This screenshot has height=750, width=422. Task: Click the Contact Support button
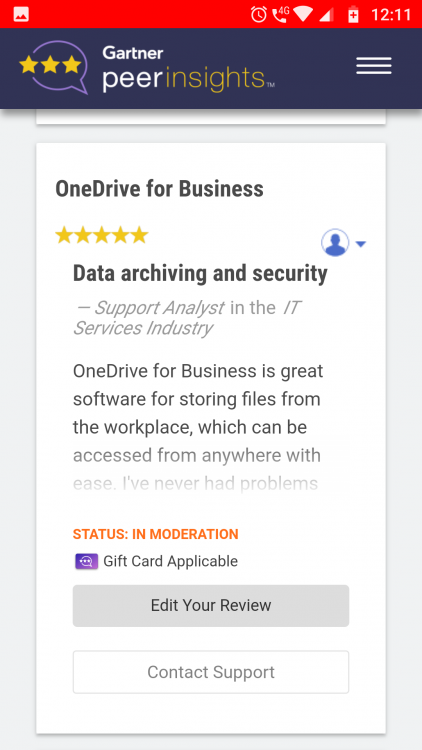(211, 672)
